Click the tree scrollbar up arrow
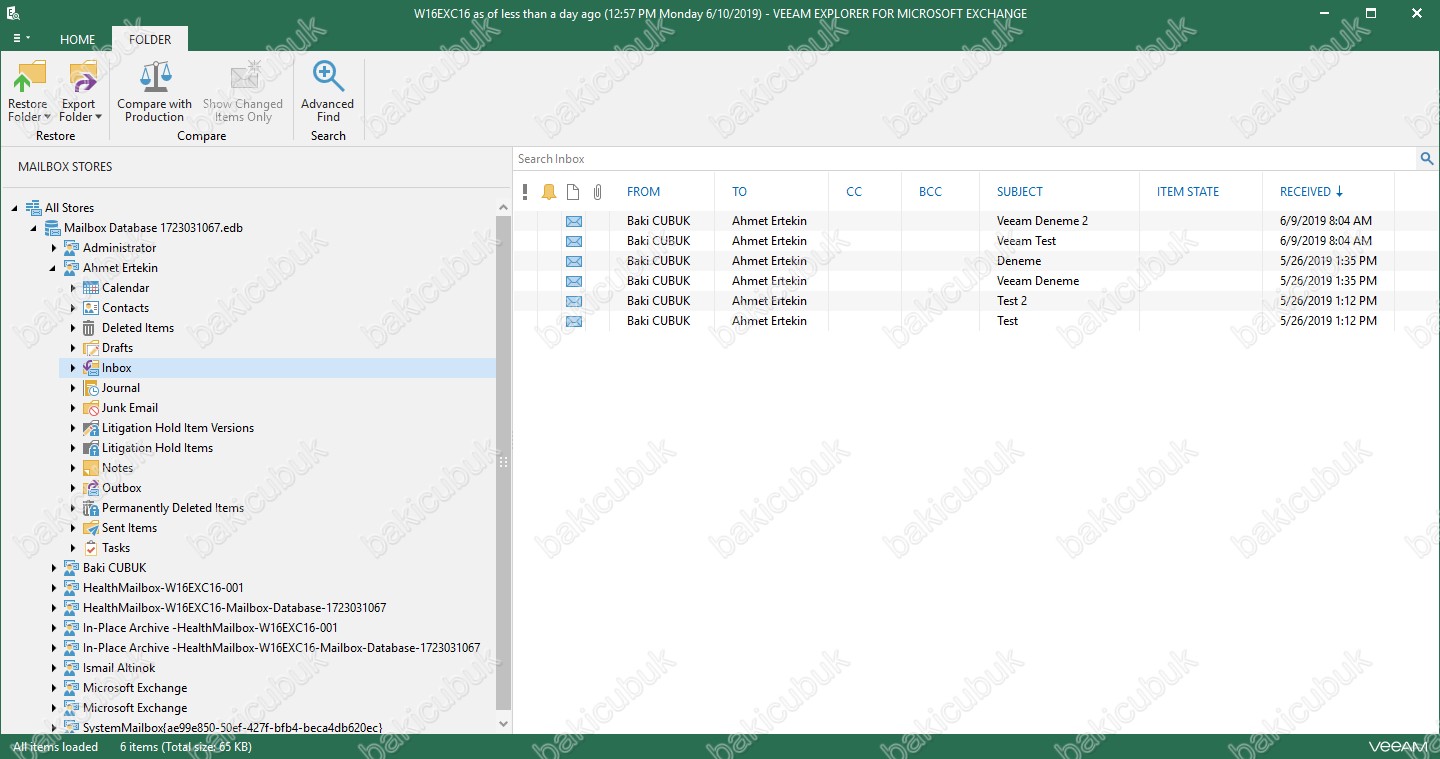 (x=504, y=207)
